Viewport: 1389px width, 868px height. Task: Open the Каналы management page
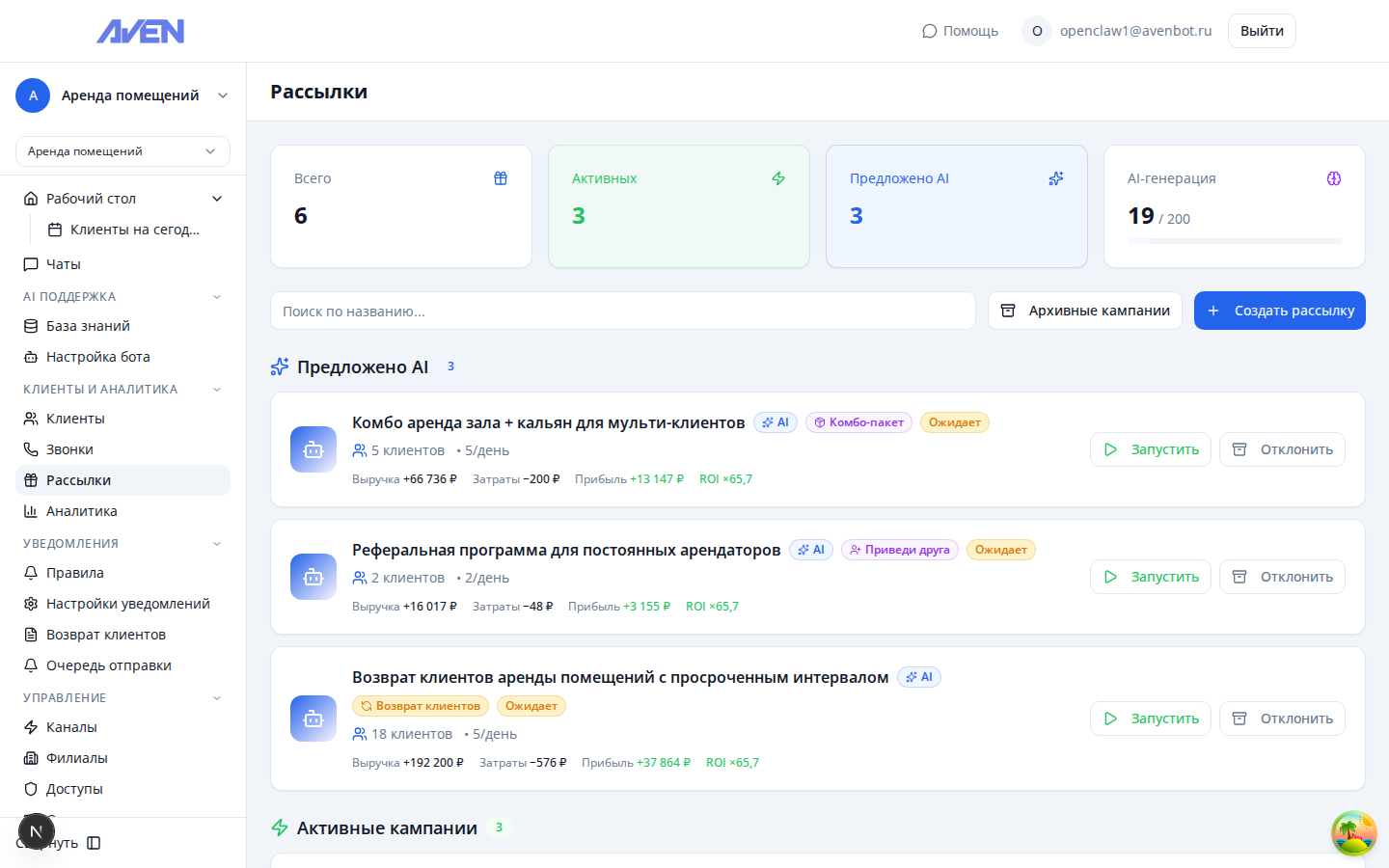tap(69, 726)
